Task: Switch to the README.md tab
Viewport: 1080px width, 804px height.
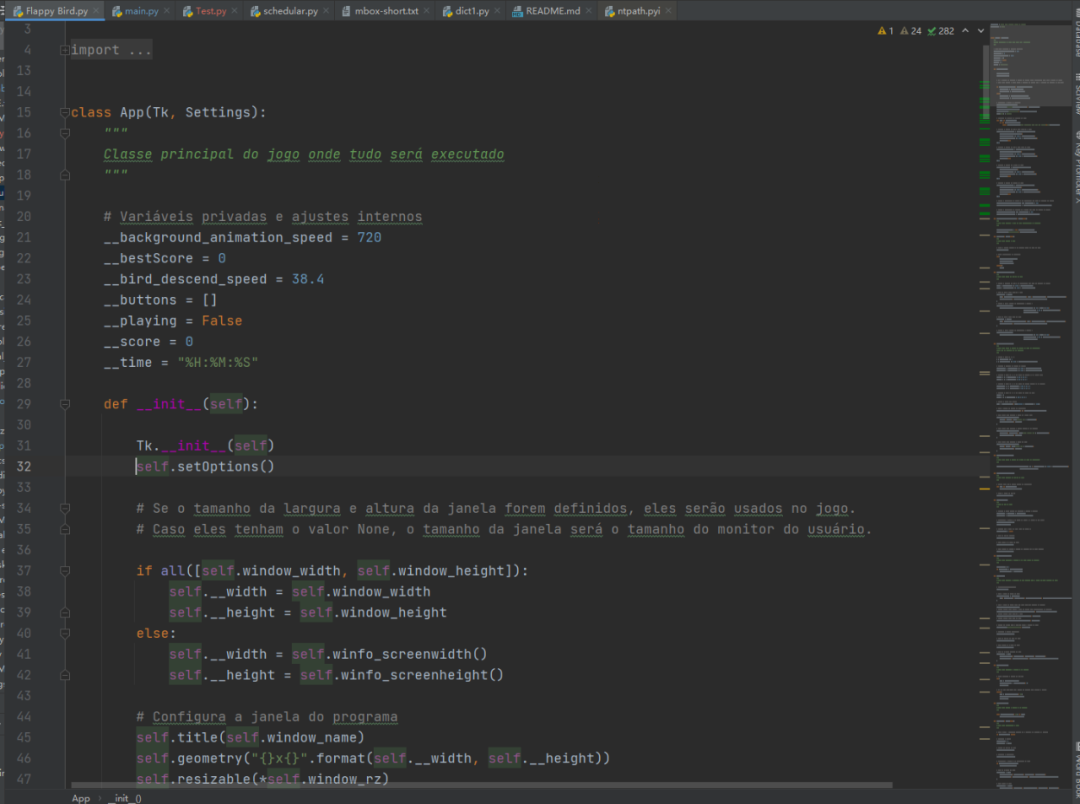Action: 552,11
